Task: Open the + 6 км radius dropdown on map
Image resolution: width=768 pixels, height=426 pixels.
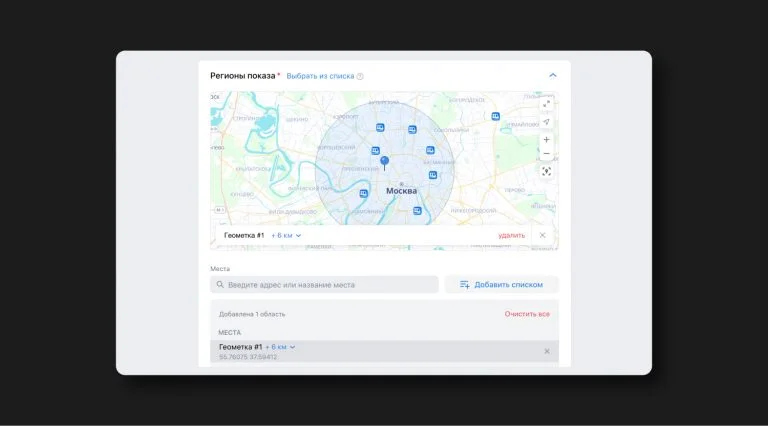Action: pos(286,236)
